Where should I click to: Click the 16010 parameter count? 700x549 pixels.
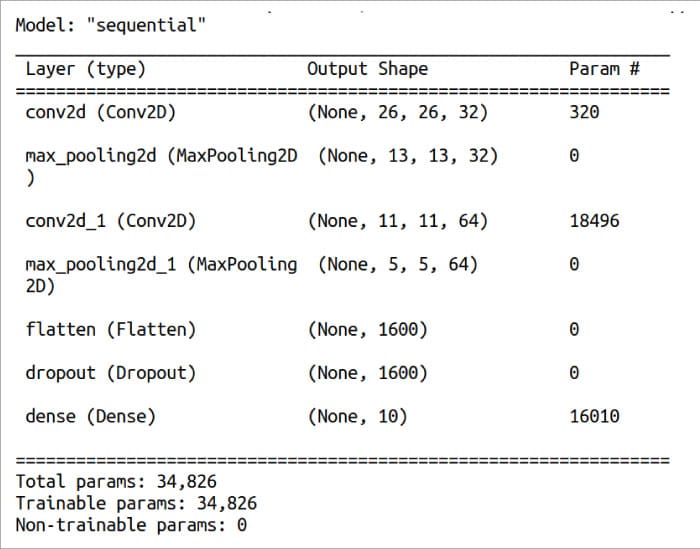[594, 416]
